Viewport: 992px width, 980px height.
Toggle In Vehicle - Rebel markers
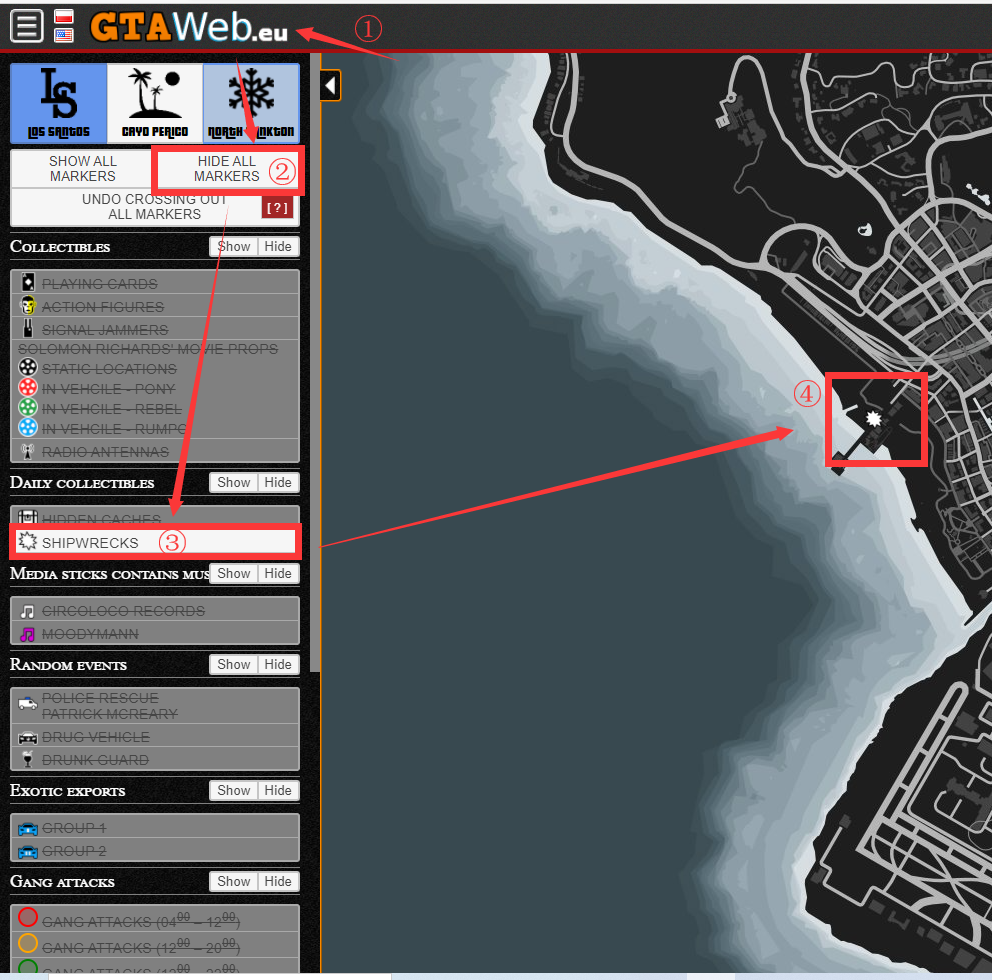pyautogui.click(x=154, y=409)
